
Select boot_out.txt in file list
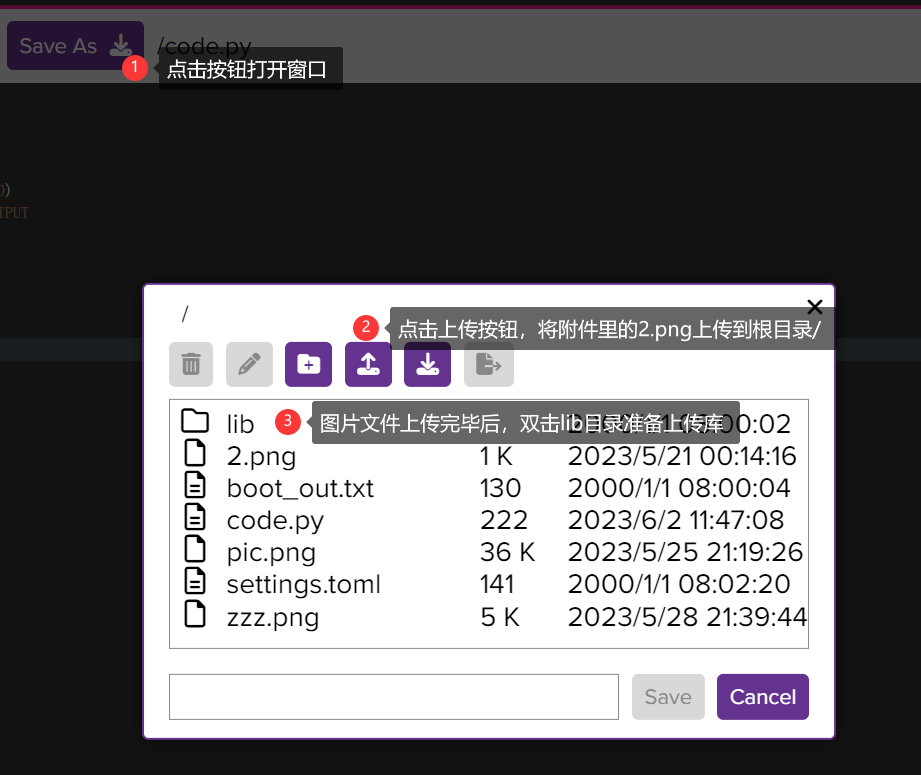click(489, 488)
